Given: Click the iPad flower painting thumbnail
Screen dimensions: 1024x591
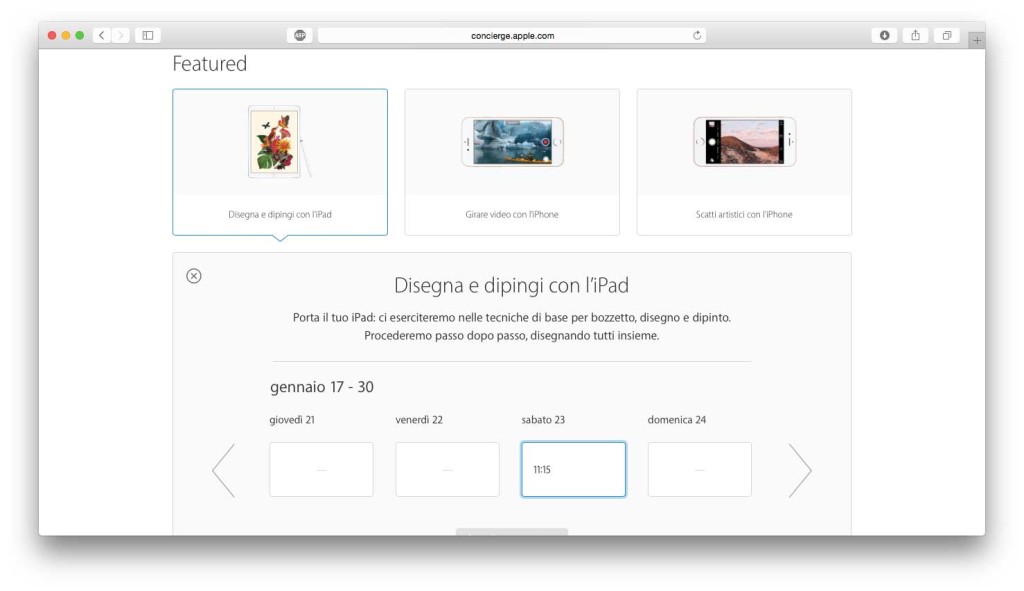Looking at the screenshot, I should point(280,142).
